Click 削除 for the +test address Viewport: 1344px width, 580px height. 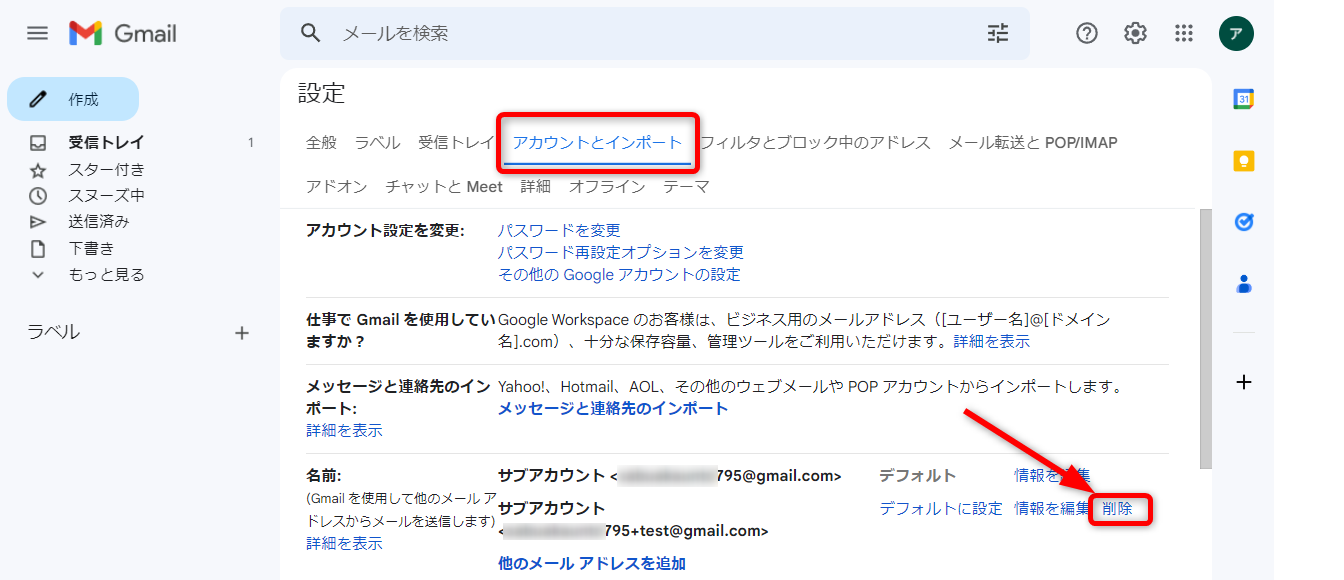click(x=1117, y=508)
